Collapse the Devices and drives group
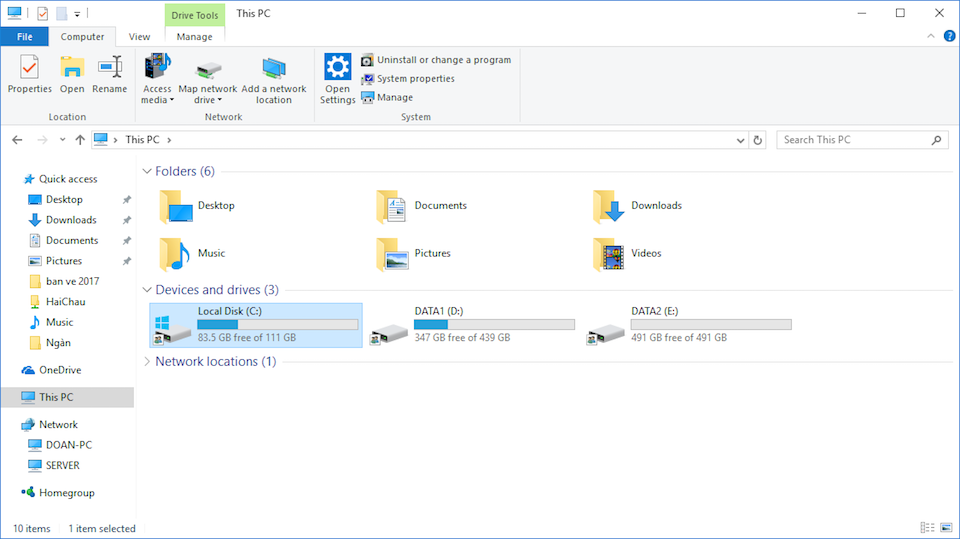960x539 pixels. click(x=147, y=290)
